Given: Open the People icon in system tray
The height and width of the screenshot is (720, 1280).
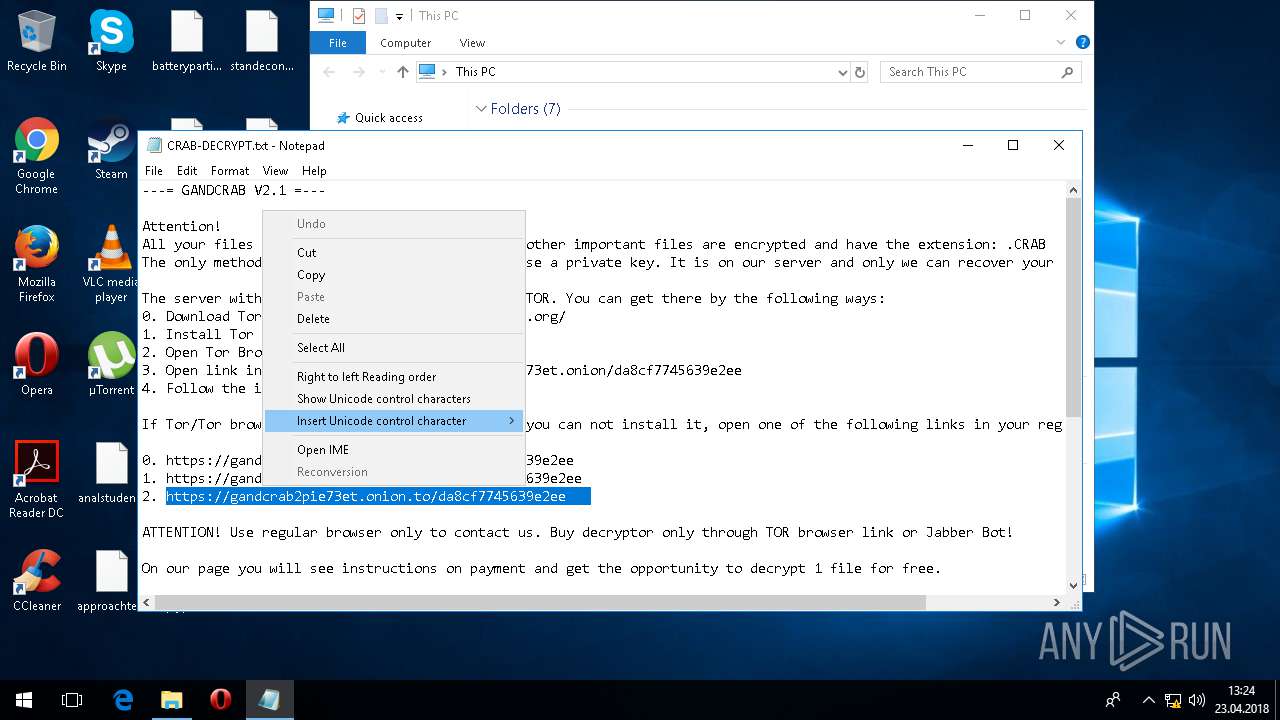Looking at the screenshot, I should click(x=1112, y=700).
